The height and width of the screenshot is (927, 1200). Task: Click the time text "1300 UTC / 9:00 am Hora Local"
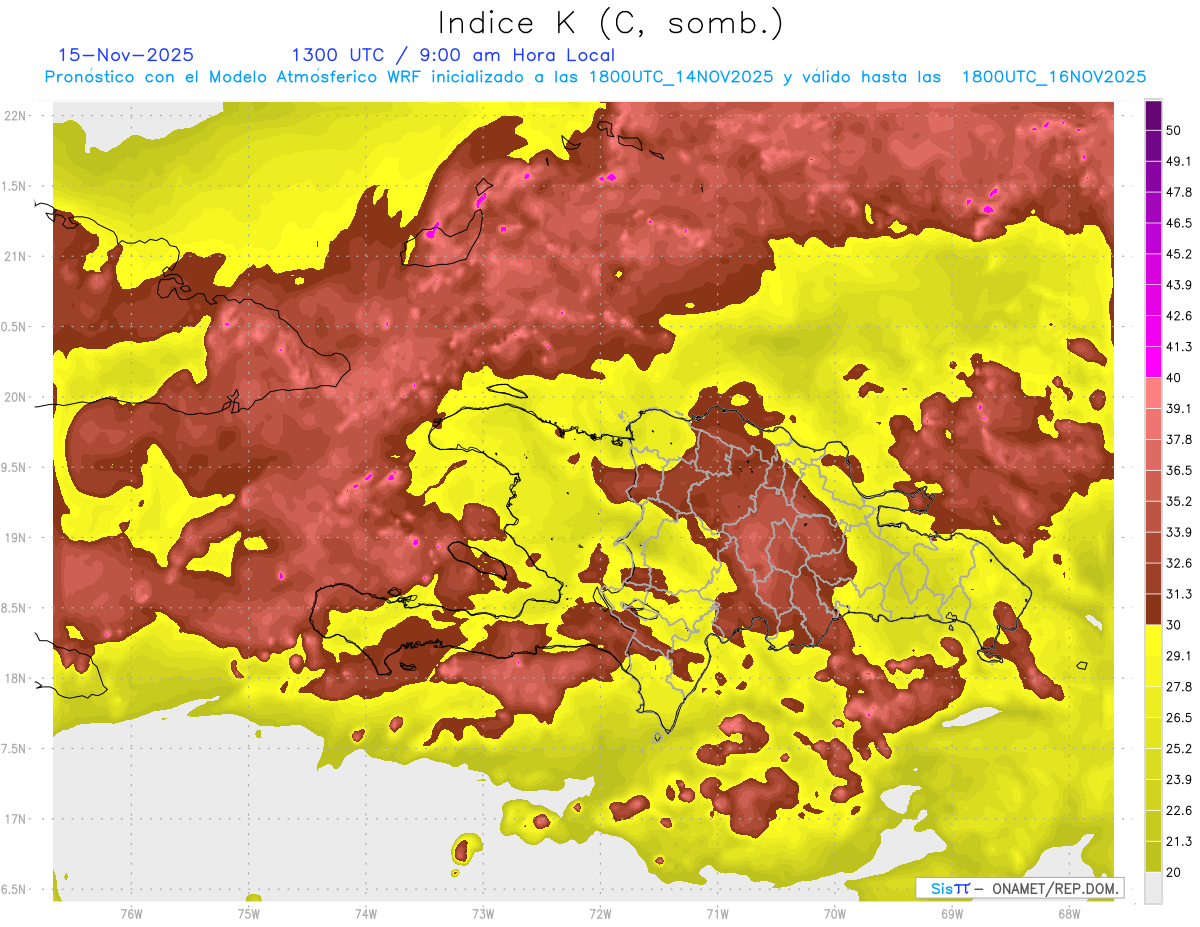click(x=453, y=55)
